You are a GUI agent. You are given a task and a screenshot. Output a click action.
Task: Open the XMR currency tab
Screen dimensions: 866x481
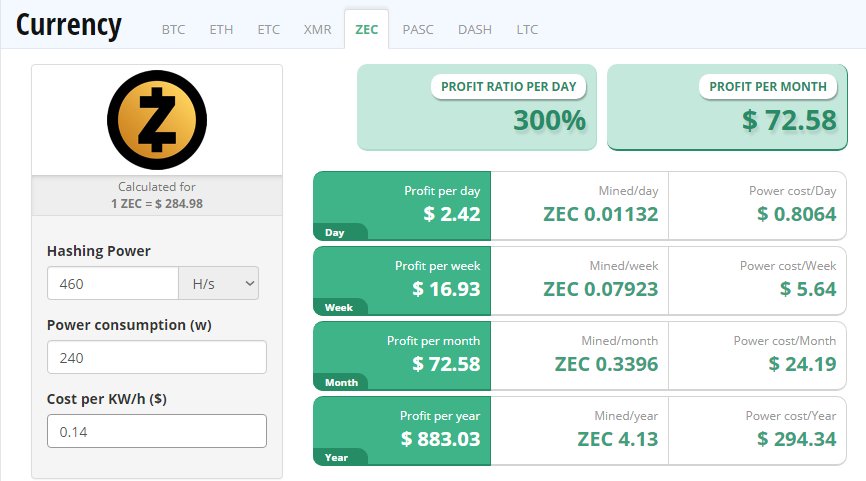click(318, 29)
